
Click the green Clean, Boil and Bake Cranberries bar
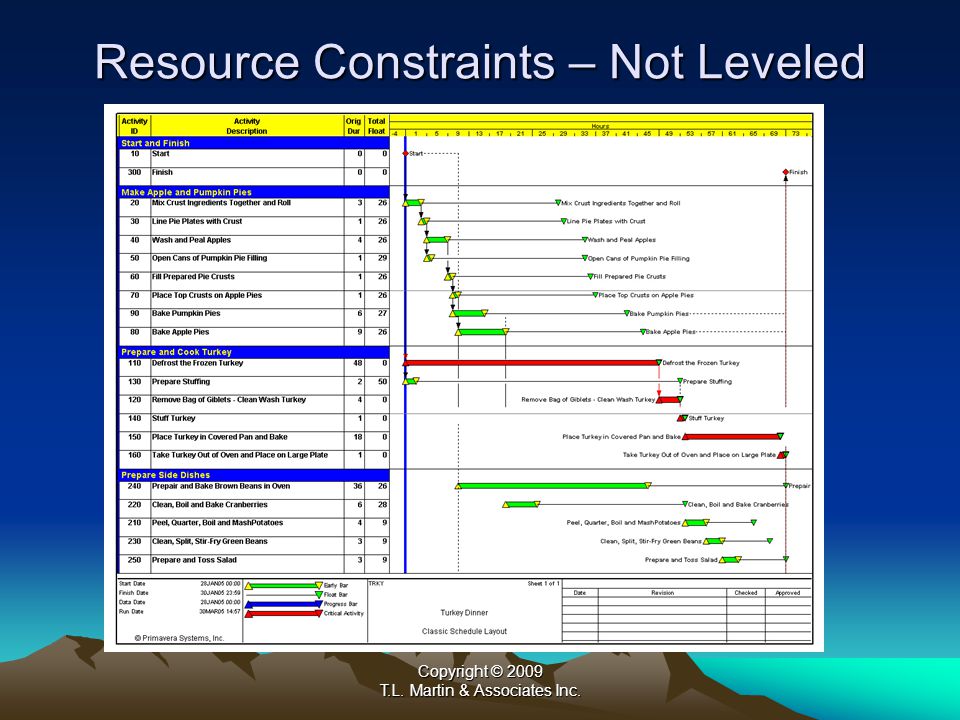click(521, 504)
